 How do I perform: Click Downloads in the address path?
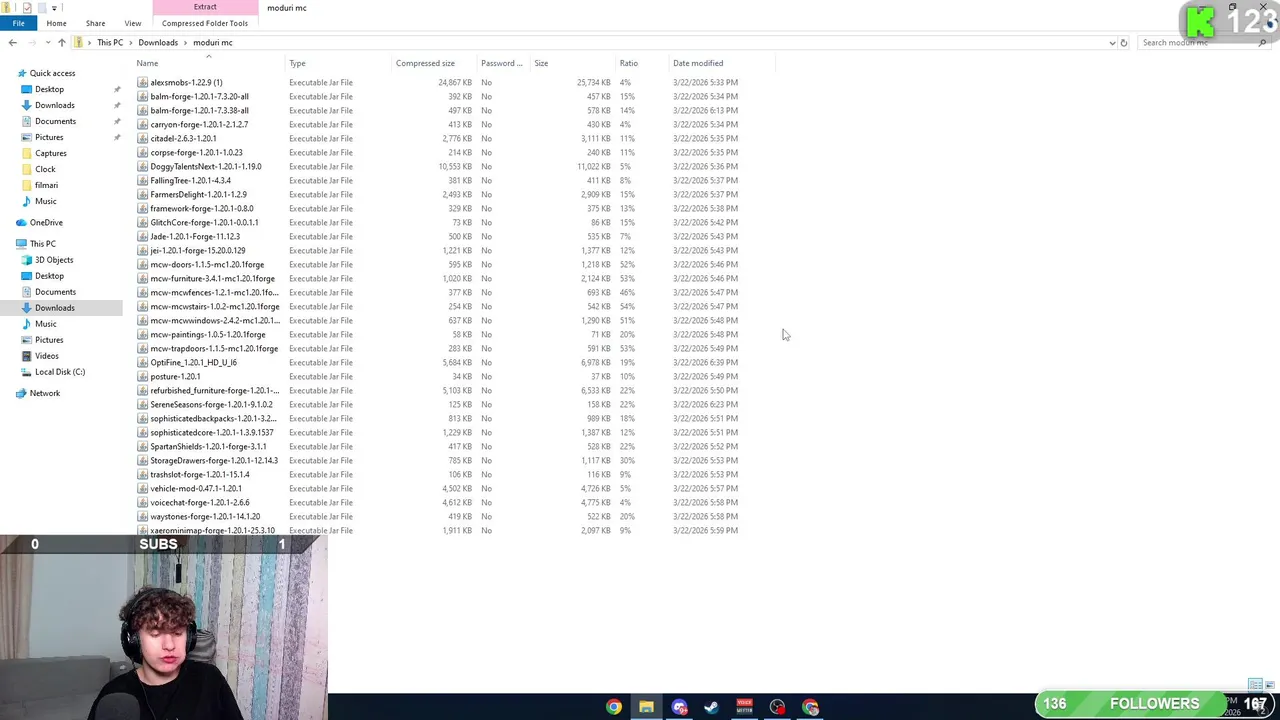158,43
